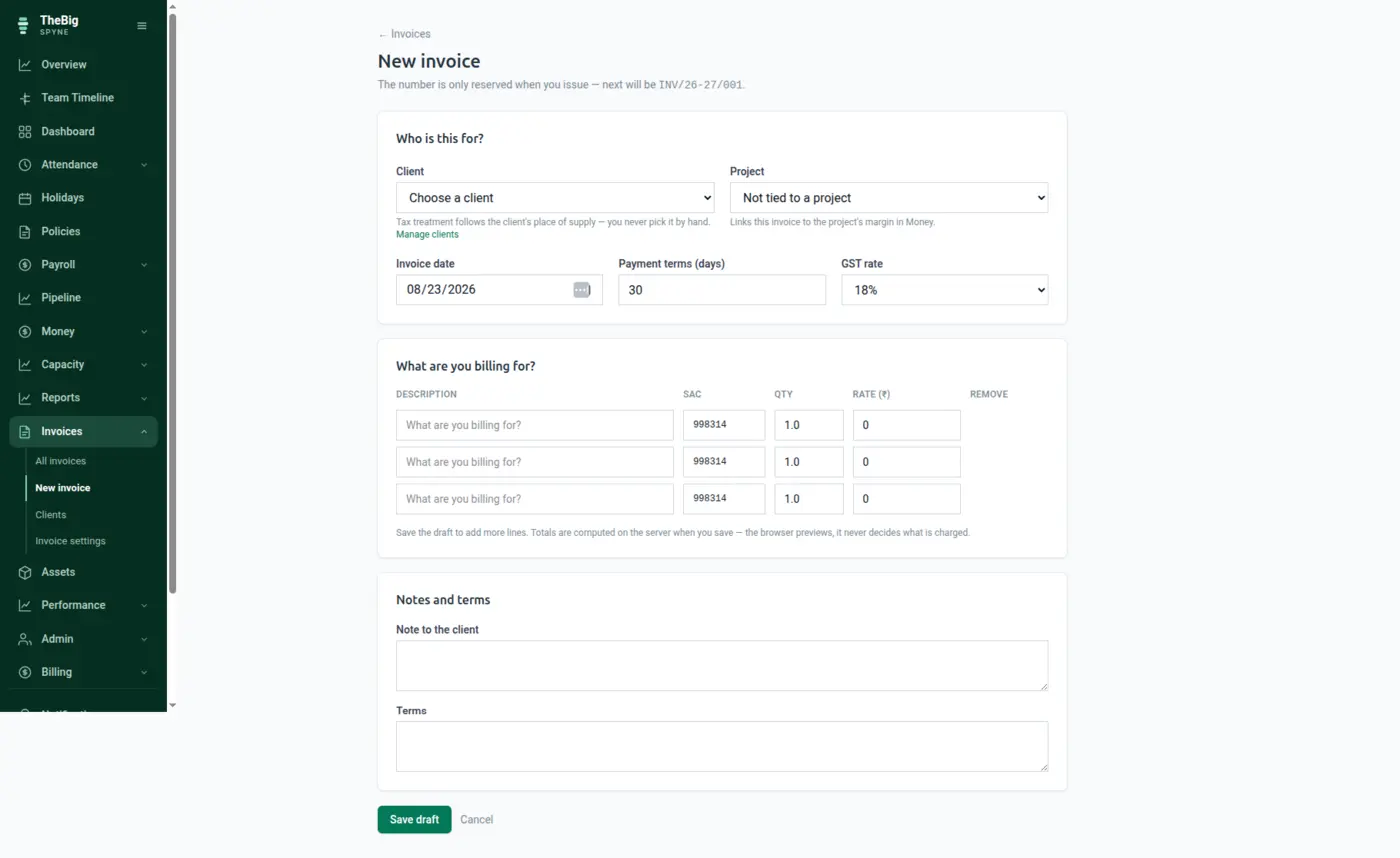This screenshot has height=858, width=1400.
Task: Click the Cancel link
Action: click(x=476, y=820)
